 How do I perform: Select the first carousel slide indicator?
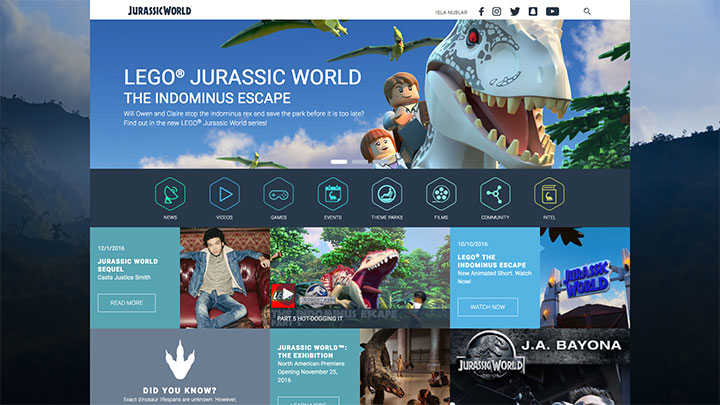pos(339,161)
